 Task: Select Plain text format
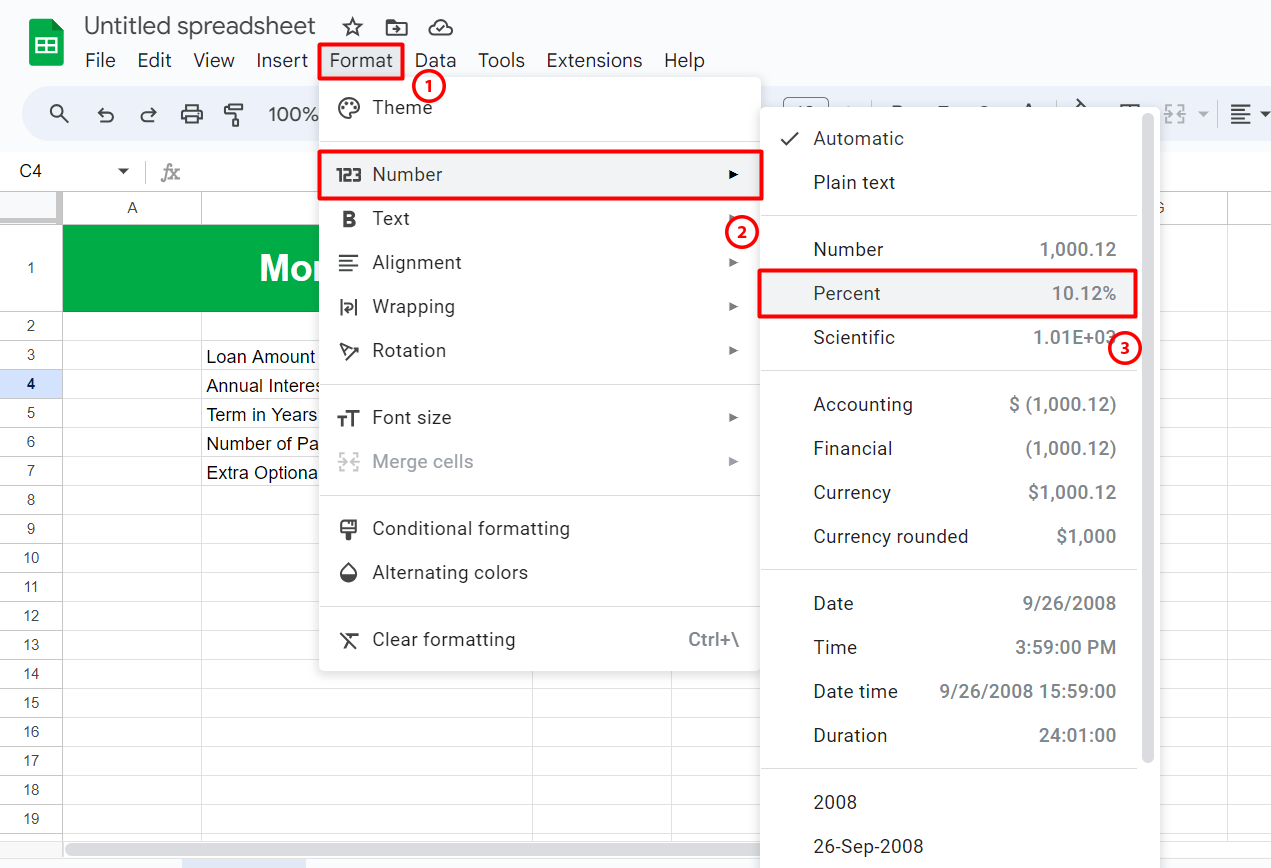click(948, 183)
